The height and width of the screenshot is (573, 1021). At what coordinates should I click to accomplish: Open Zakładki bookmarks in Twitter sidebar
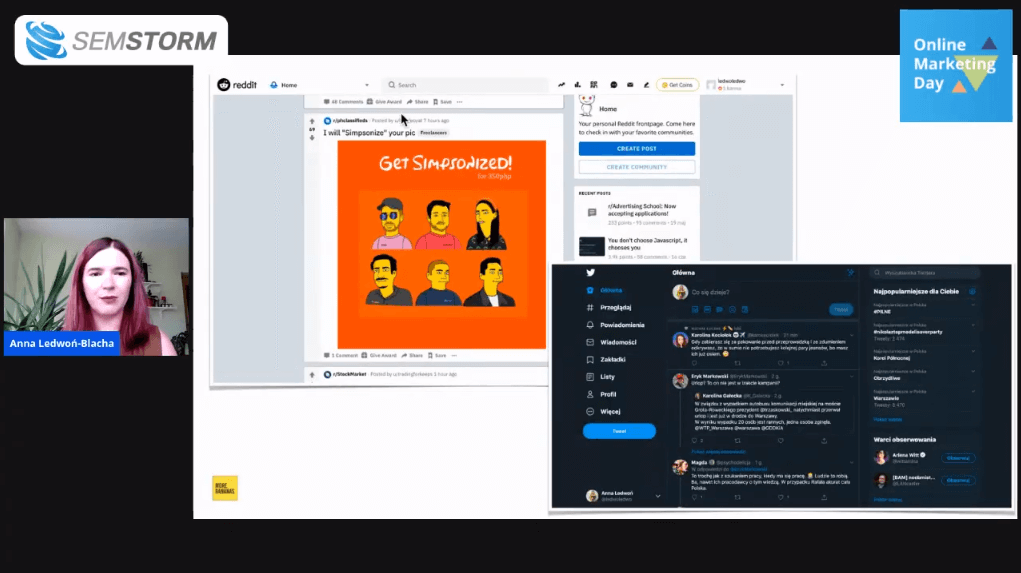614,360
